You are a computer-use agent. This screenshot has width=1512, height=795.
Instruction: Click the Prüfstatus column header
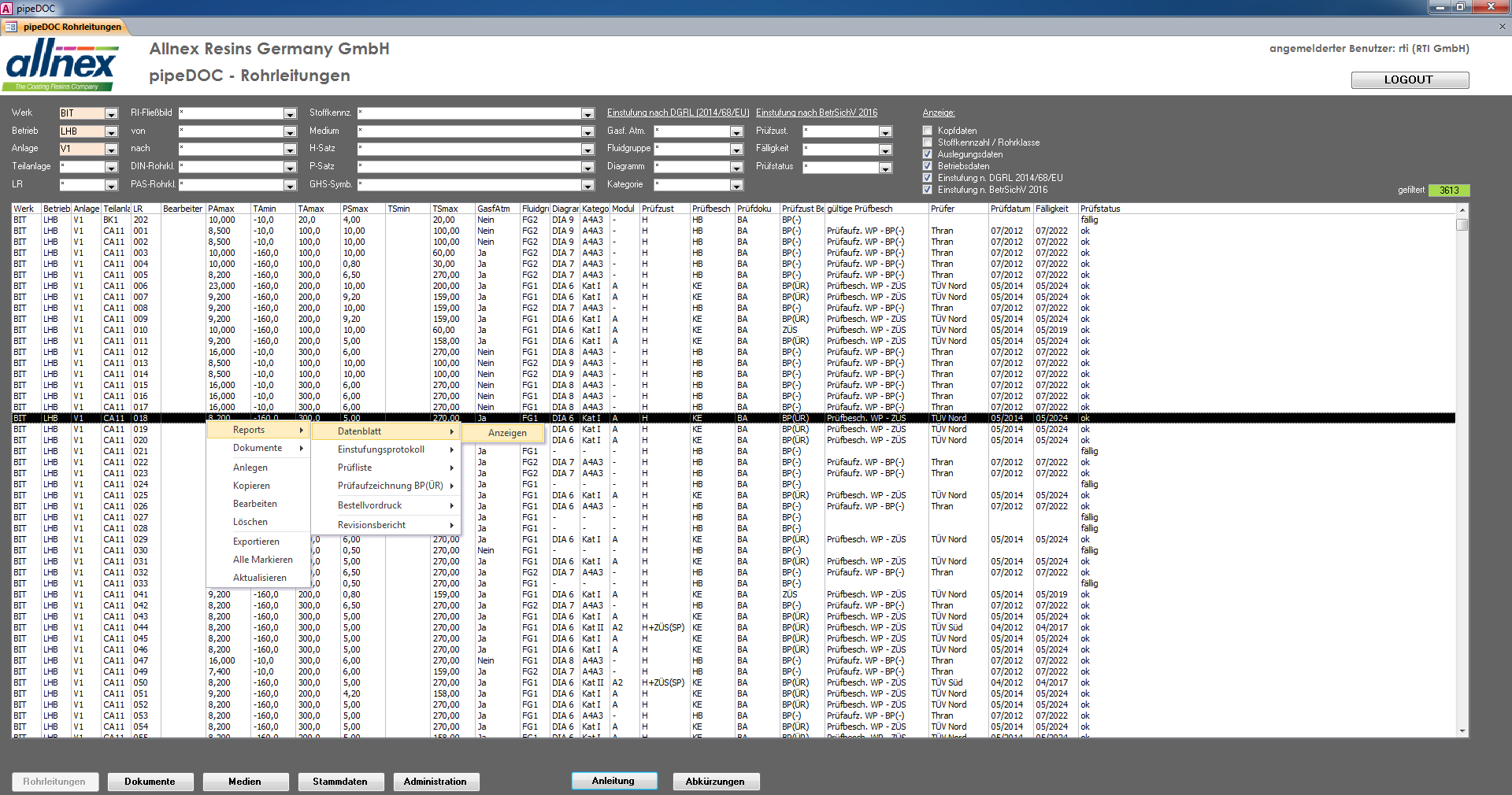(x=1267, y=209)
